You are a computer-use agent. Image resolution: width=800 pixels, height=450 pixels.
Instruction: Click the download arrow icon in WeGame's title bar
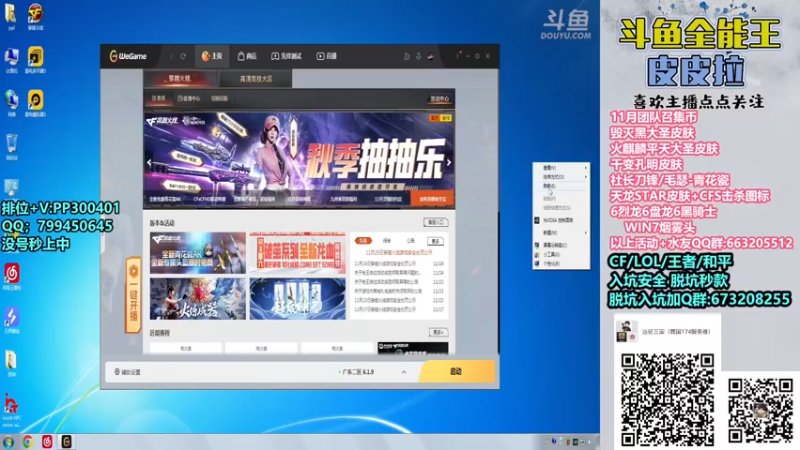click(x=418, y=56)
